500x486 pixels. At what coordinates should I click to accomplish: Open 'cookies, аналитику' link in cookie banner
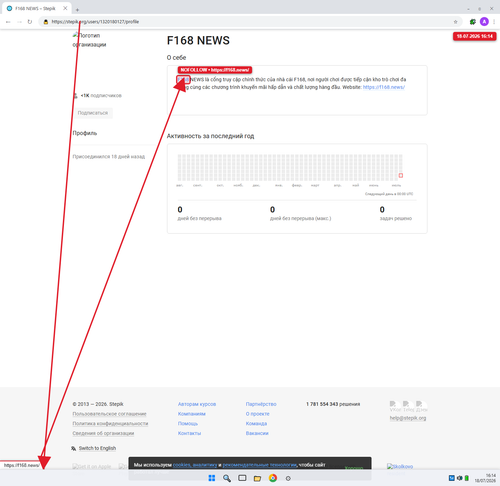[x=195, y=465]
